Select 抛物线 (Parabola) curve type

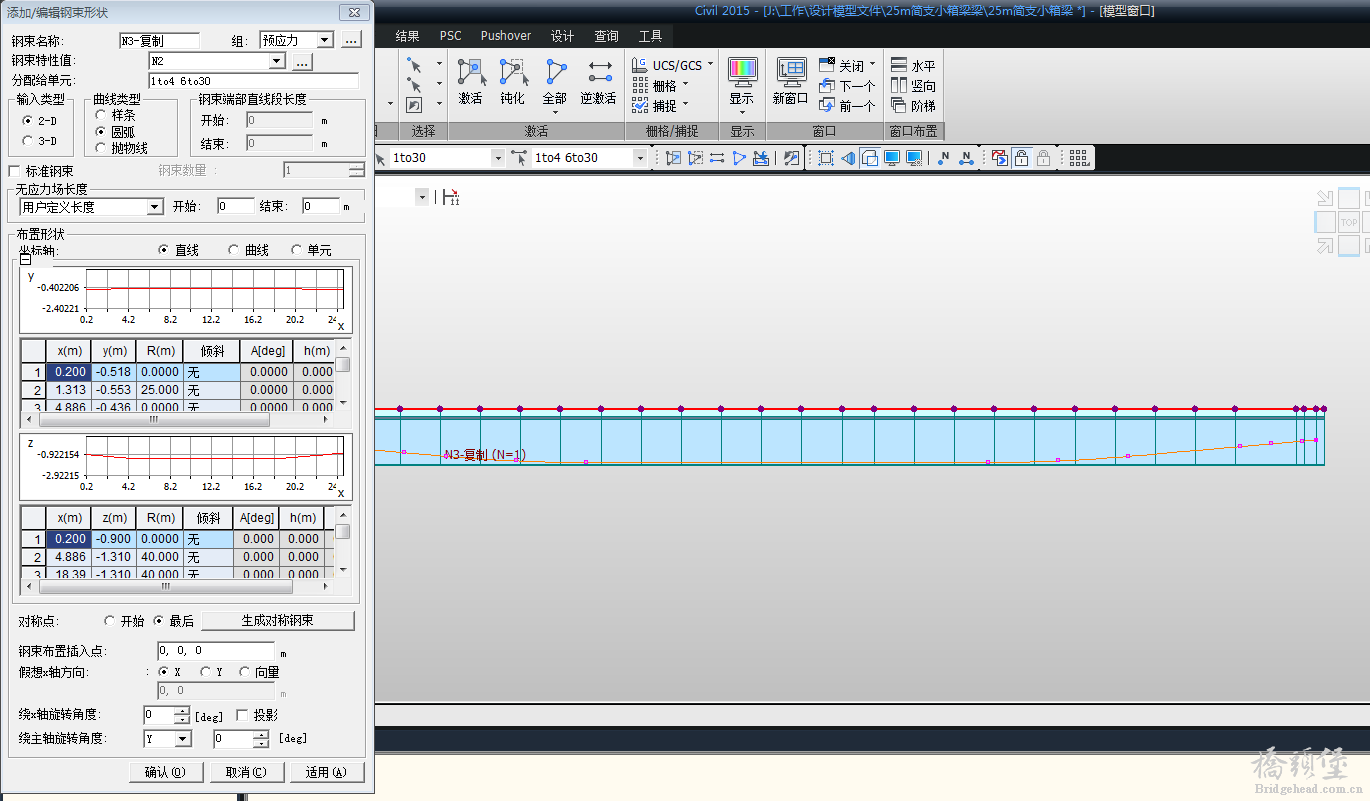point(101,148)
